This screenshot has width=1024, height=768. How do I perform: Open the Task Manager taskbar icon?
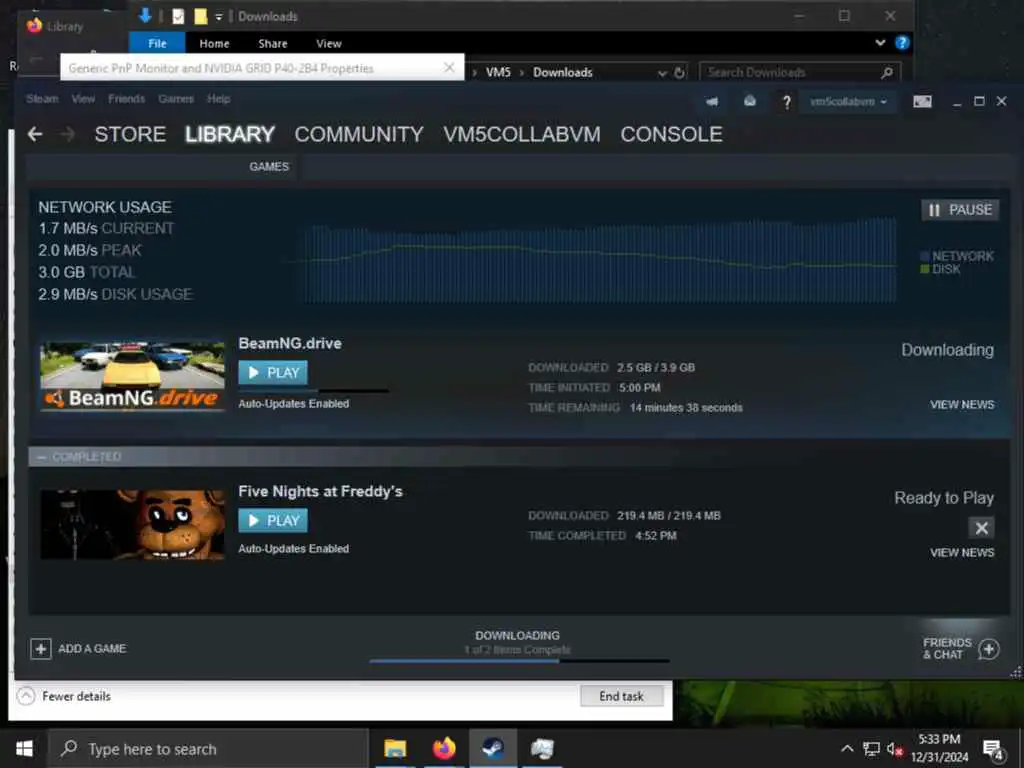(x=542, y=748)
